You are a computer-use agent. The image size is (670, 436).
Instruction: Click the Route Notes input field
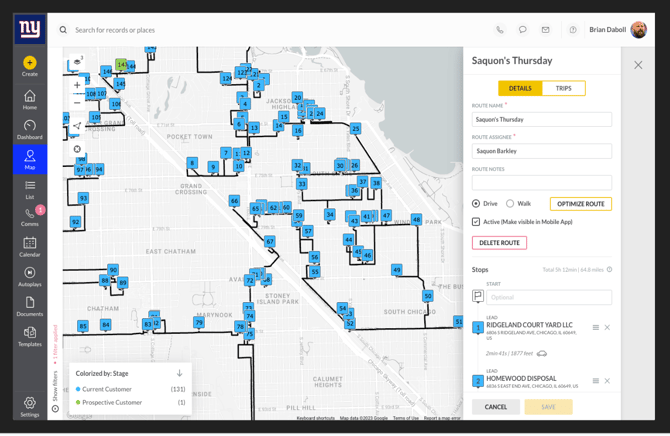point(542,183)
